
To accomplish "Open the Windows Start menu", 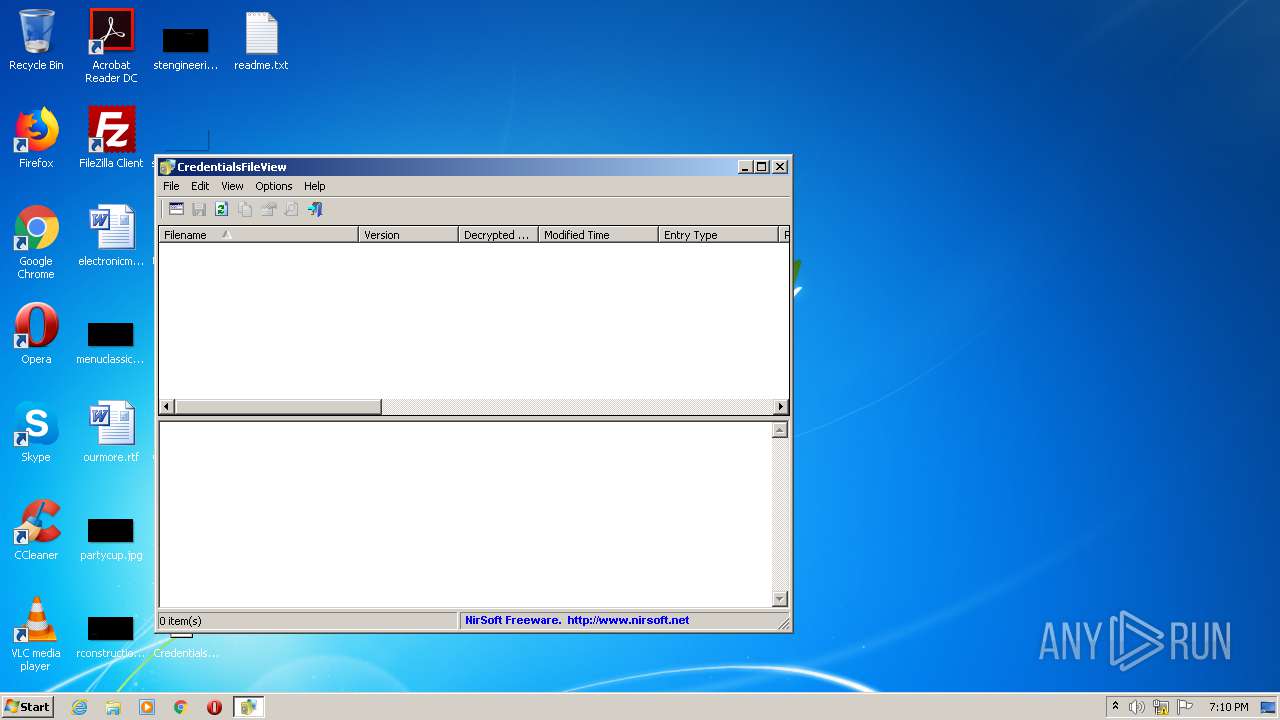I will click(27, 707).
